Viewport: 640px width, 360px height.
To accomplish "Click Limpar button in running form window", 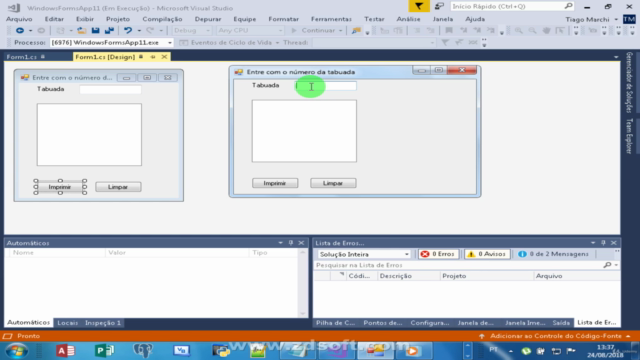I will [x=333, y=183].
